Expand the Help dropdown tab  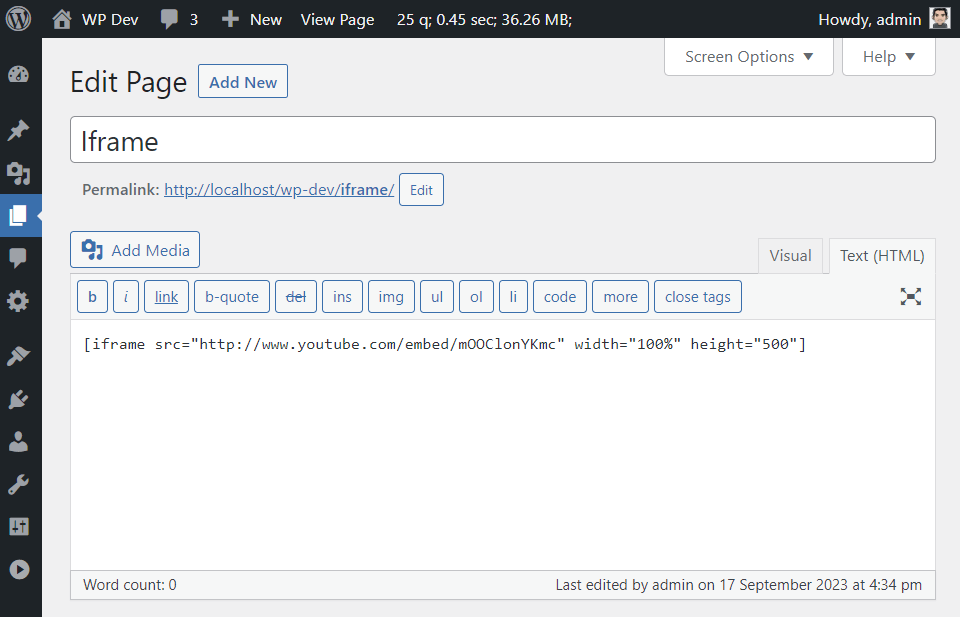coord(889,57)
